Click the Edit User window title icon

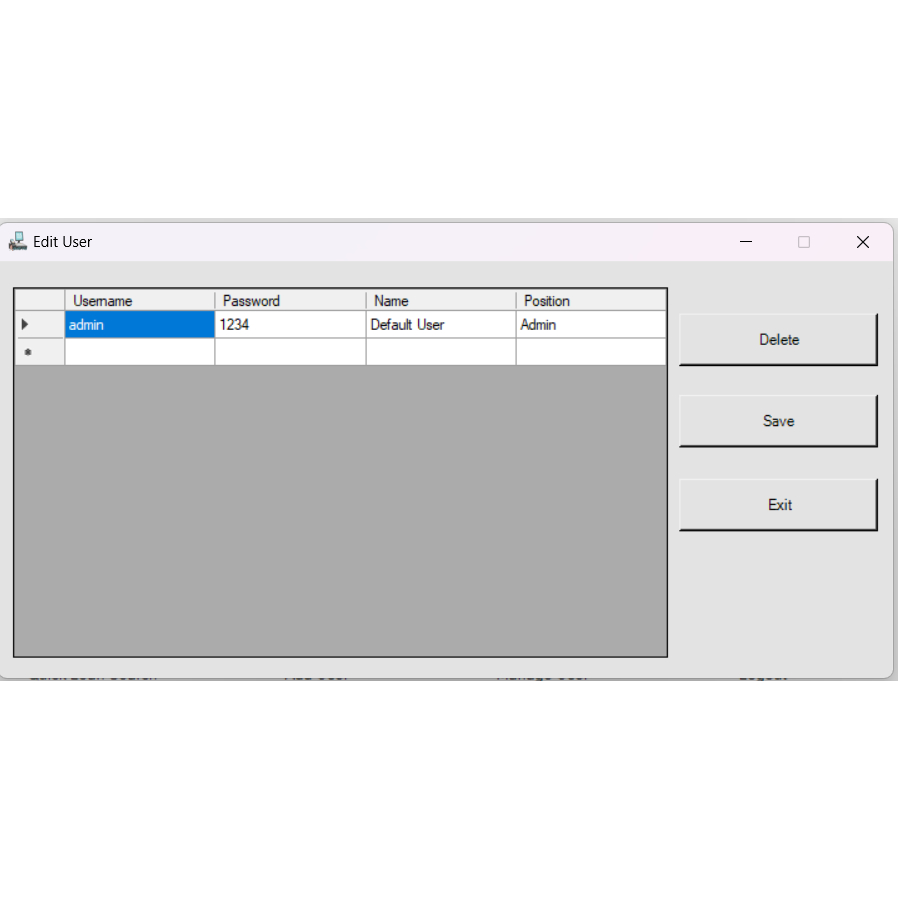pos(17,241)
